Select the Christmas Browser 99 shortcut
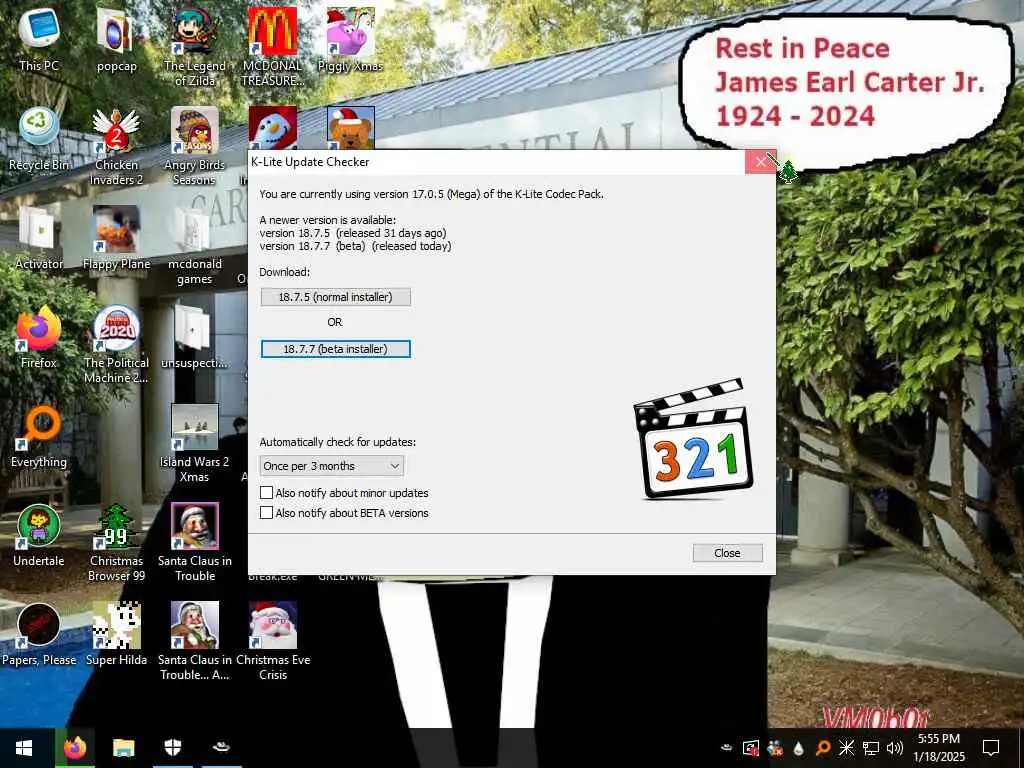The image size is (1024, 768). point(116,543)
